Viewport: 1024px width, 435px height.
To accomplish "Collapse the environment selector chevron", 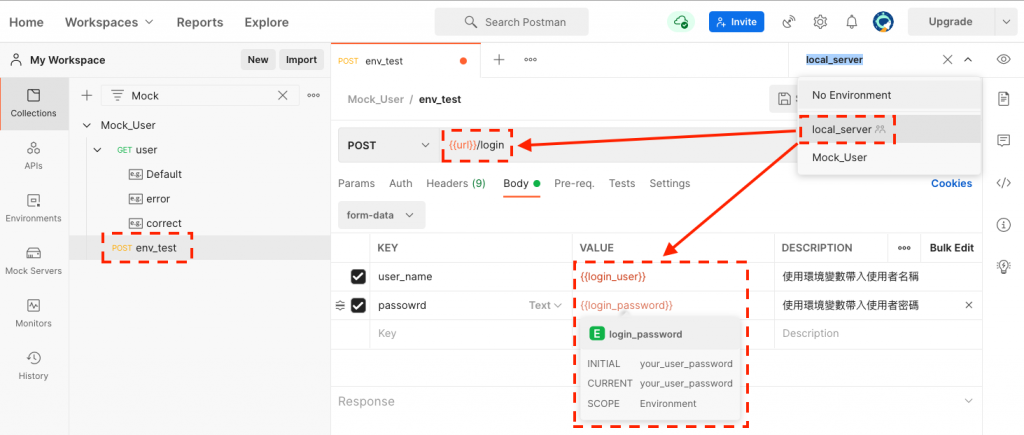I will pyautogui.click(x=968, y=59).
